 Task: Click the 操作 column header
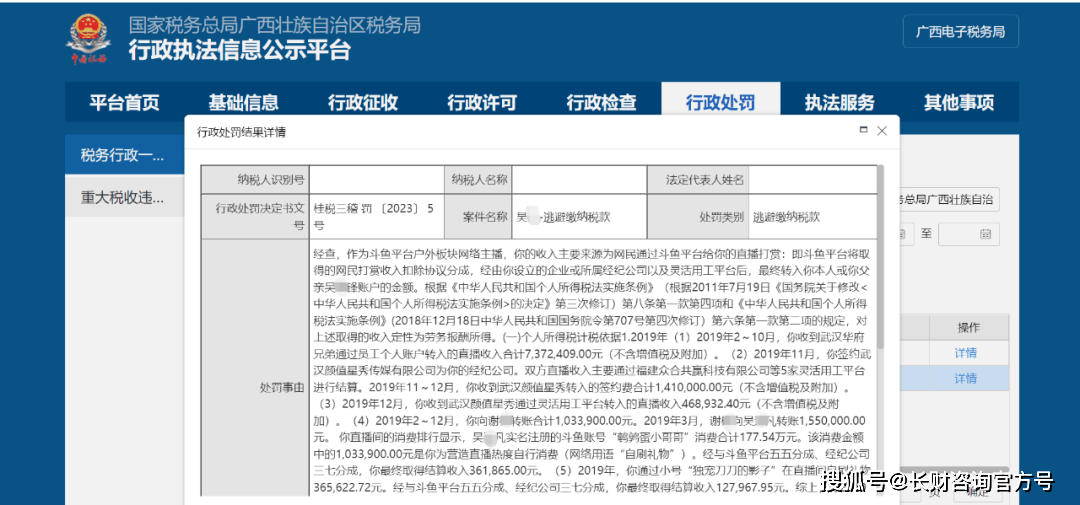pos(968,327)
